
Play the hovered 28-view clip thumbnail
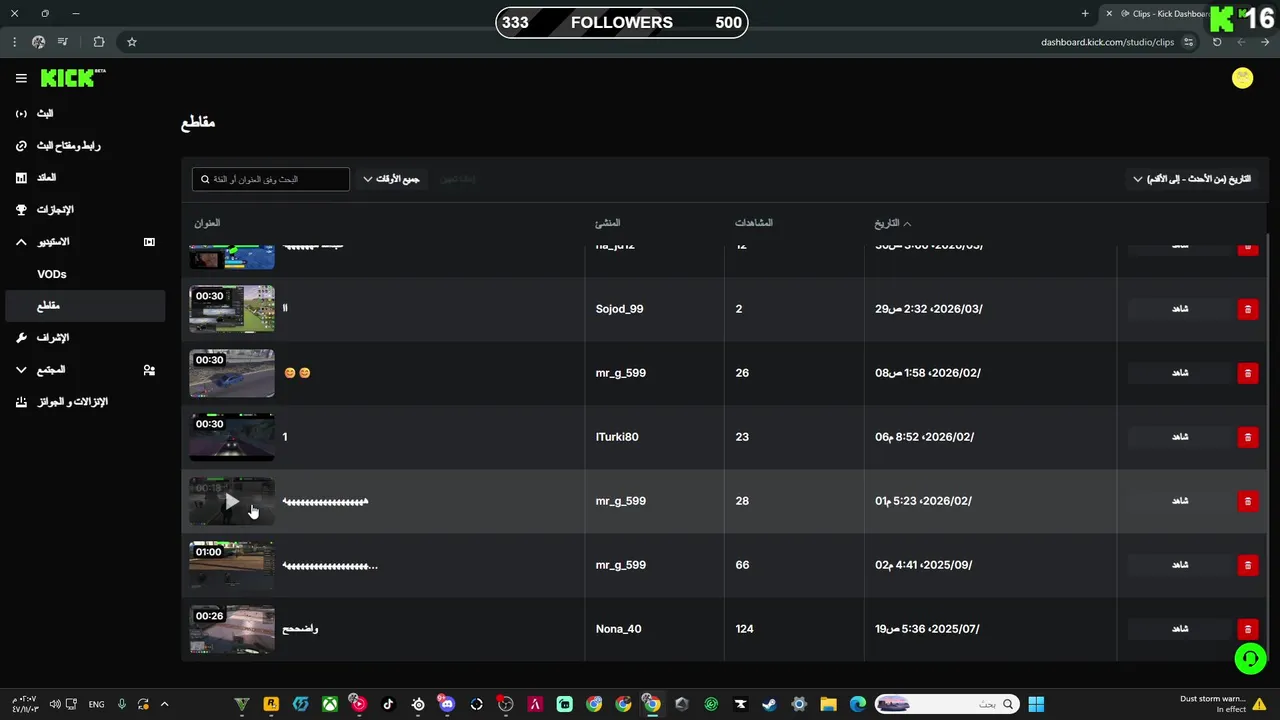click(232, 501)
